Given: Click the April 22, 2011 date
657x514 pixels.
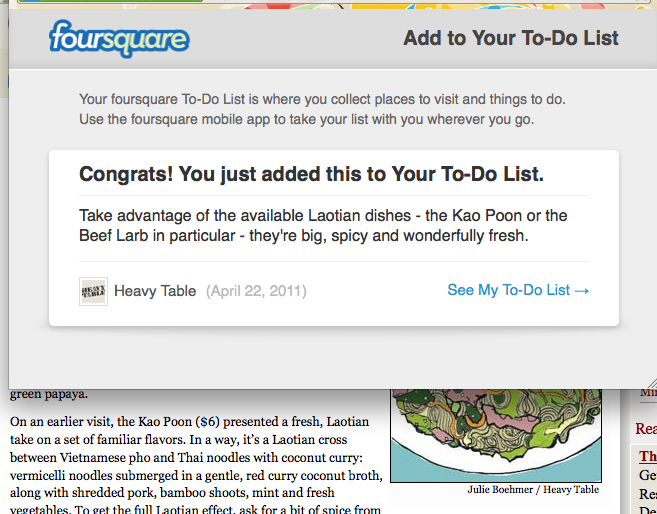Looking at the screenshot, I should (256, 291).
